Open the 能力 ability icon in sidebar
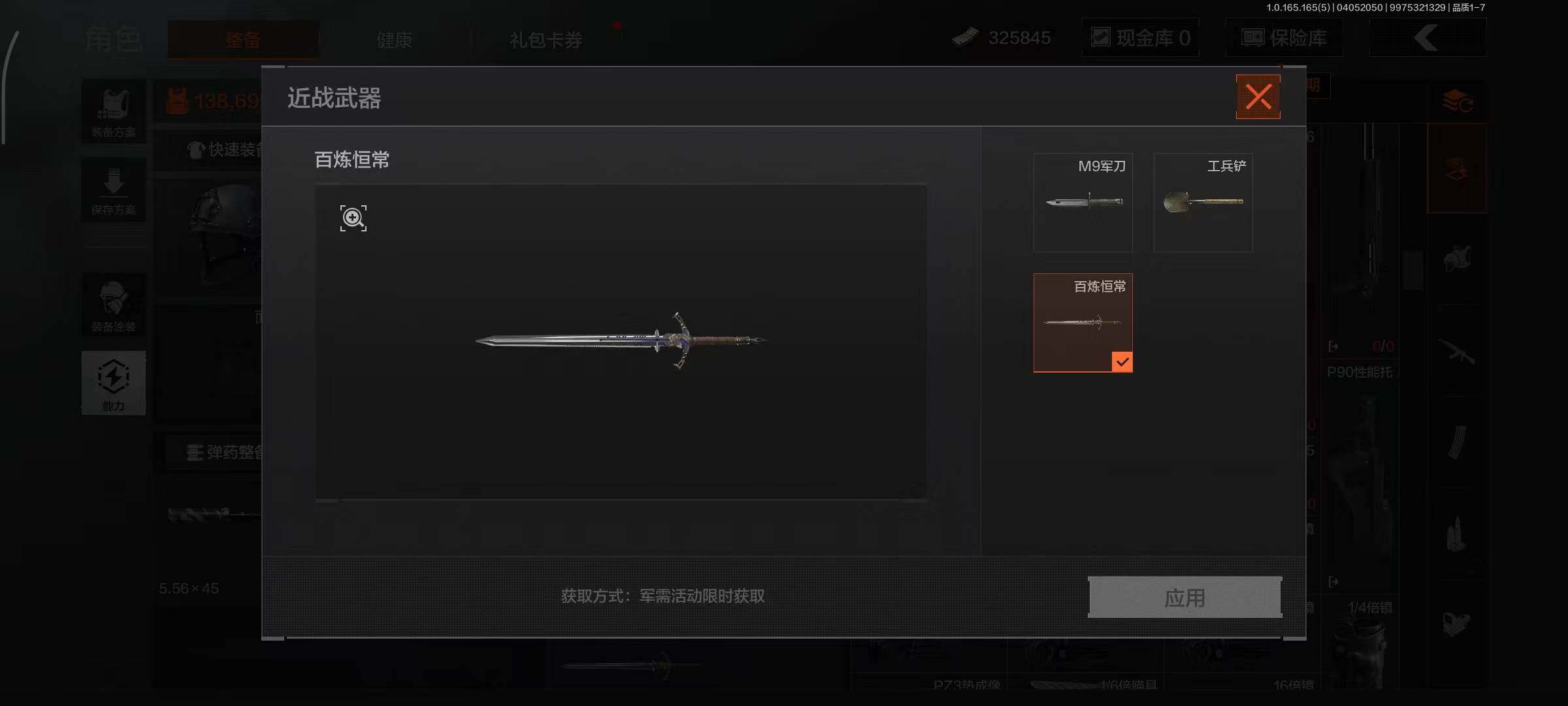1568x706 pixels. pos(114,383)
